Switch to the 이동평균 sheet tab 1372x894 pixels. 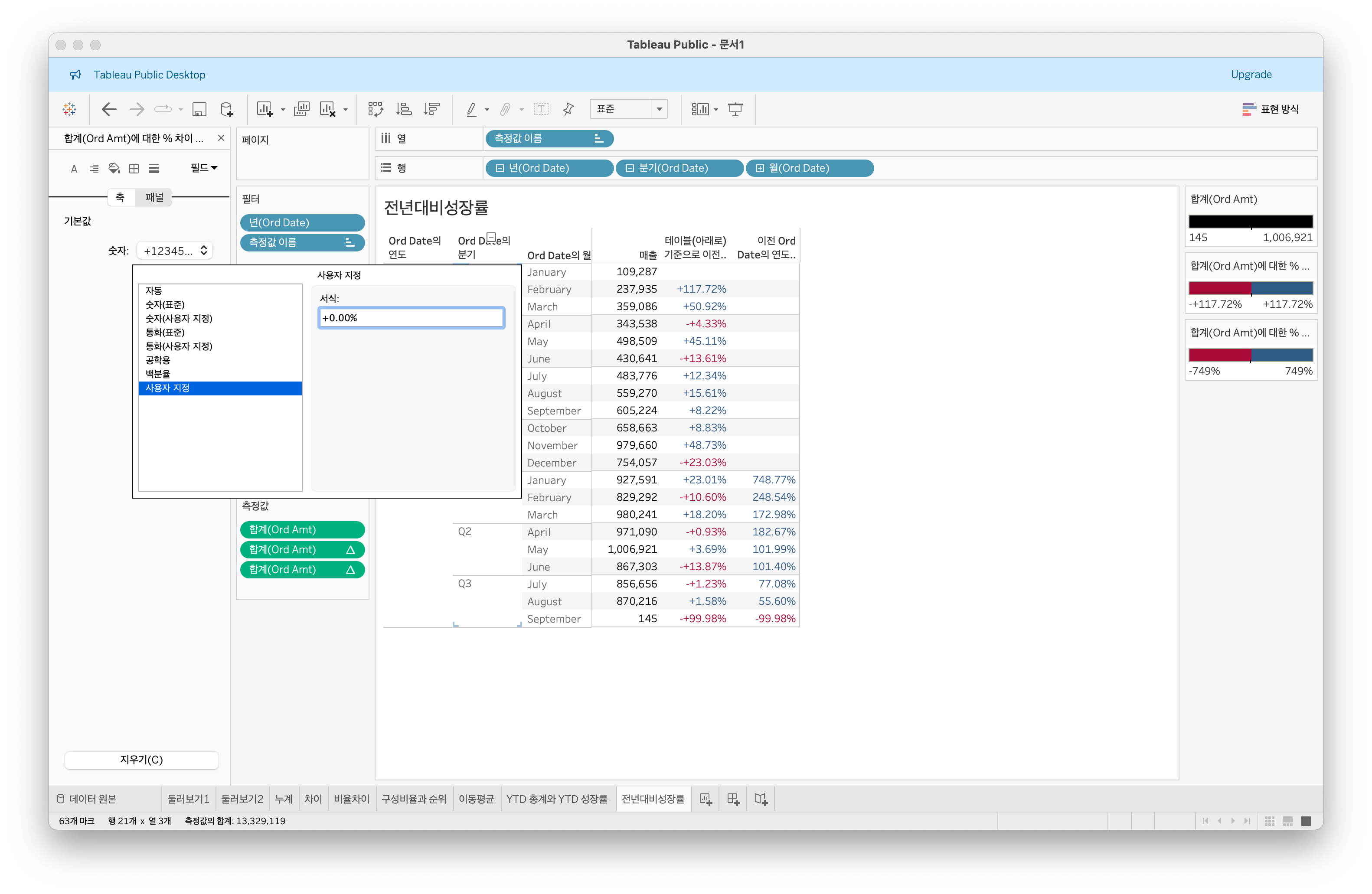tap(476, 799)
